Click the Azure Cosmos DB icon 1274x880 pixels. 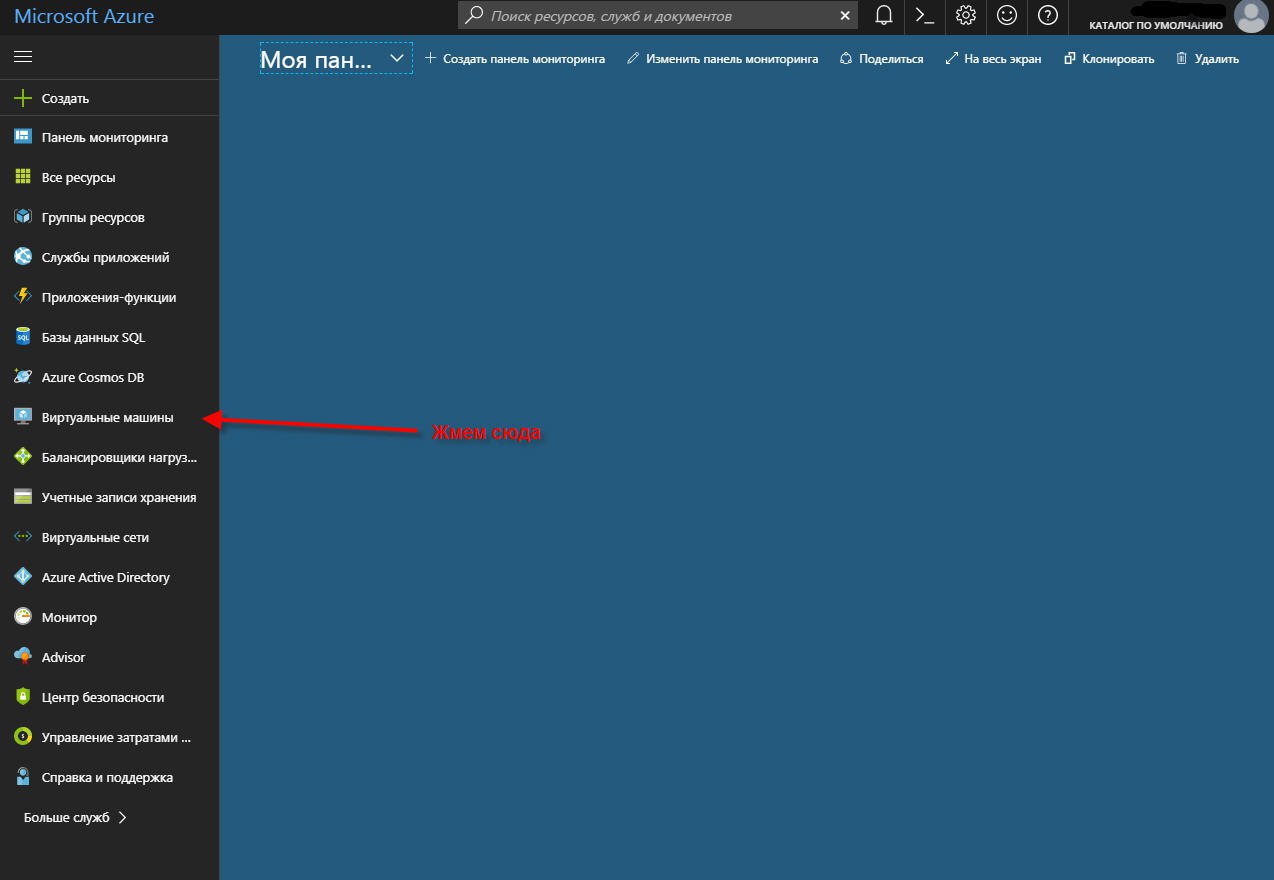pyautogui.click(x=23, y=377)
